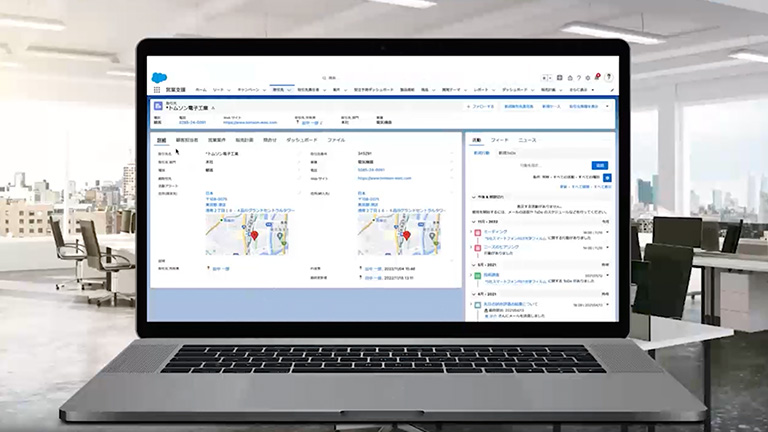The height and width of the screenshot is (432, 768).
Task: Click the Salesforce cloud logo
Action: (159, 77)
